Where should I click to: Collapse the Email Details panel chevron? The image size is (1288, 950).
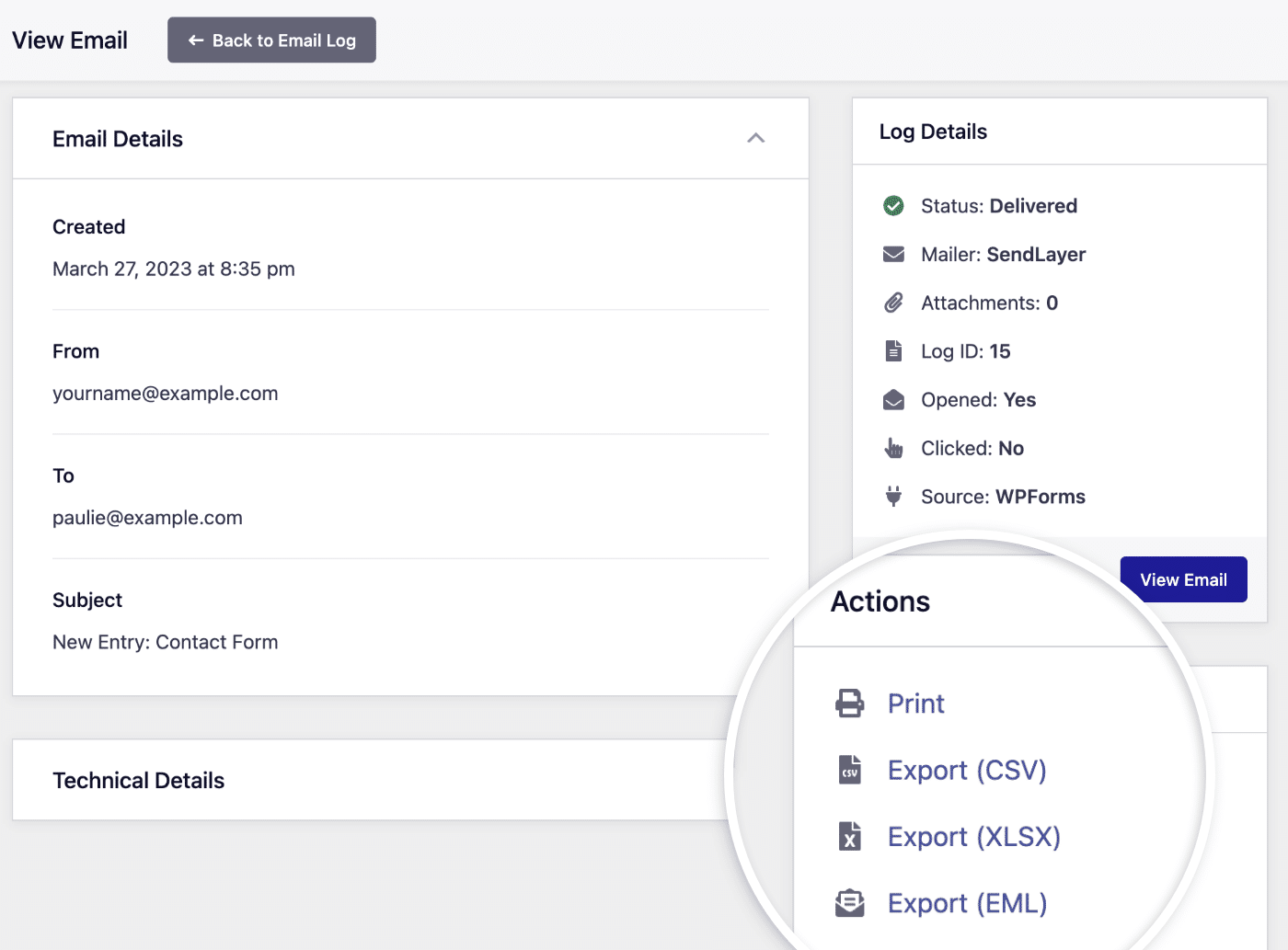(756, 138)
